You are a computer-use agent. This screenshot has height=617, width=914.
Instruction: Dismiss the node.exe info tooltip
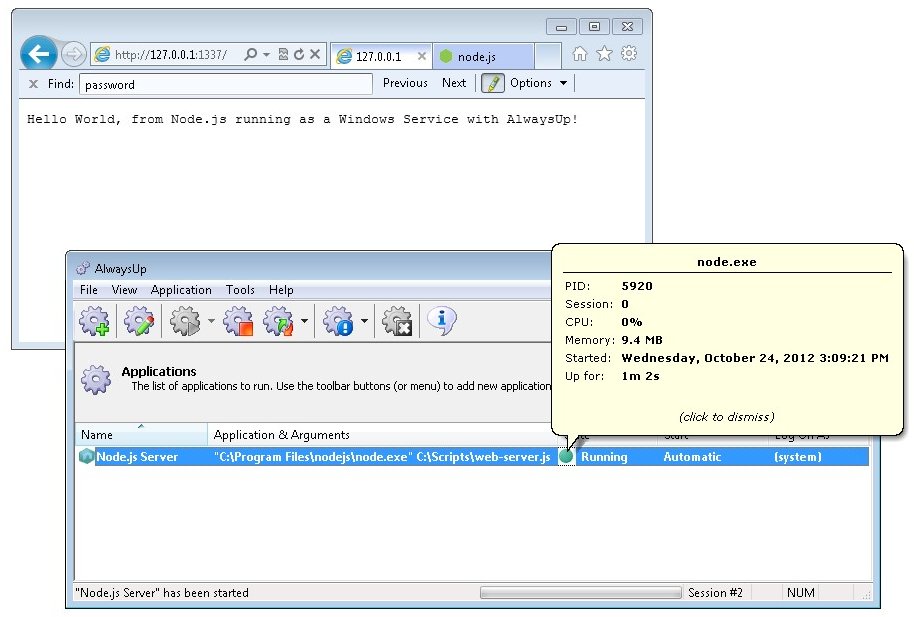tap(726, 416)
